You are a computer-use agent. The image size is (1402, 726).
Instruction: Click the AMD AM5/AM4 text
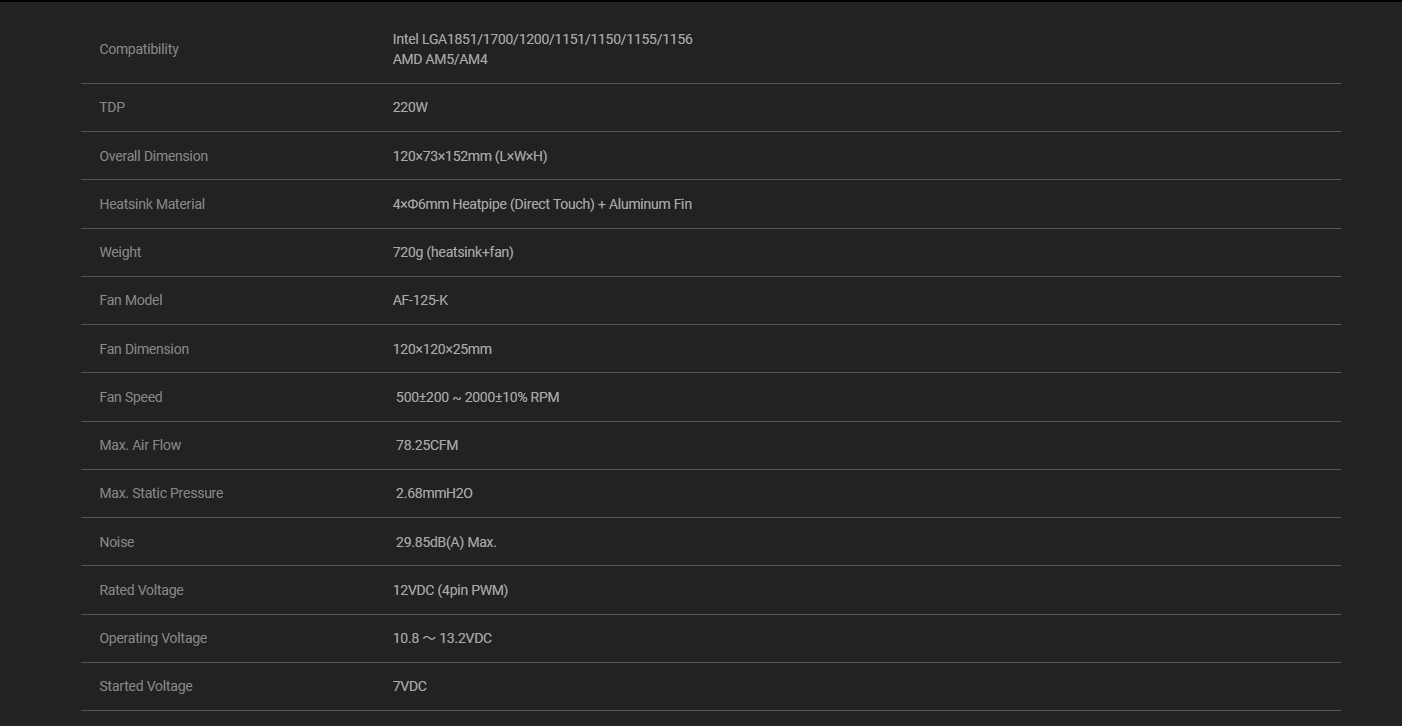(x=440, y=59)
